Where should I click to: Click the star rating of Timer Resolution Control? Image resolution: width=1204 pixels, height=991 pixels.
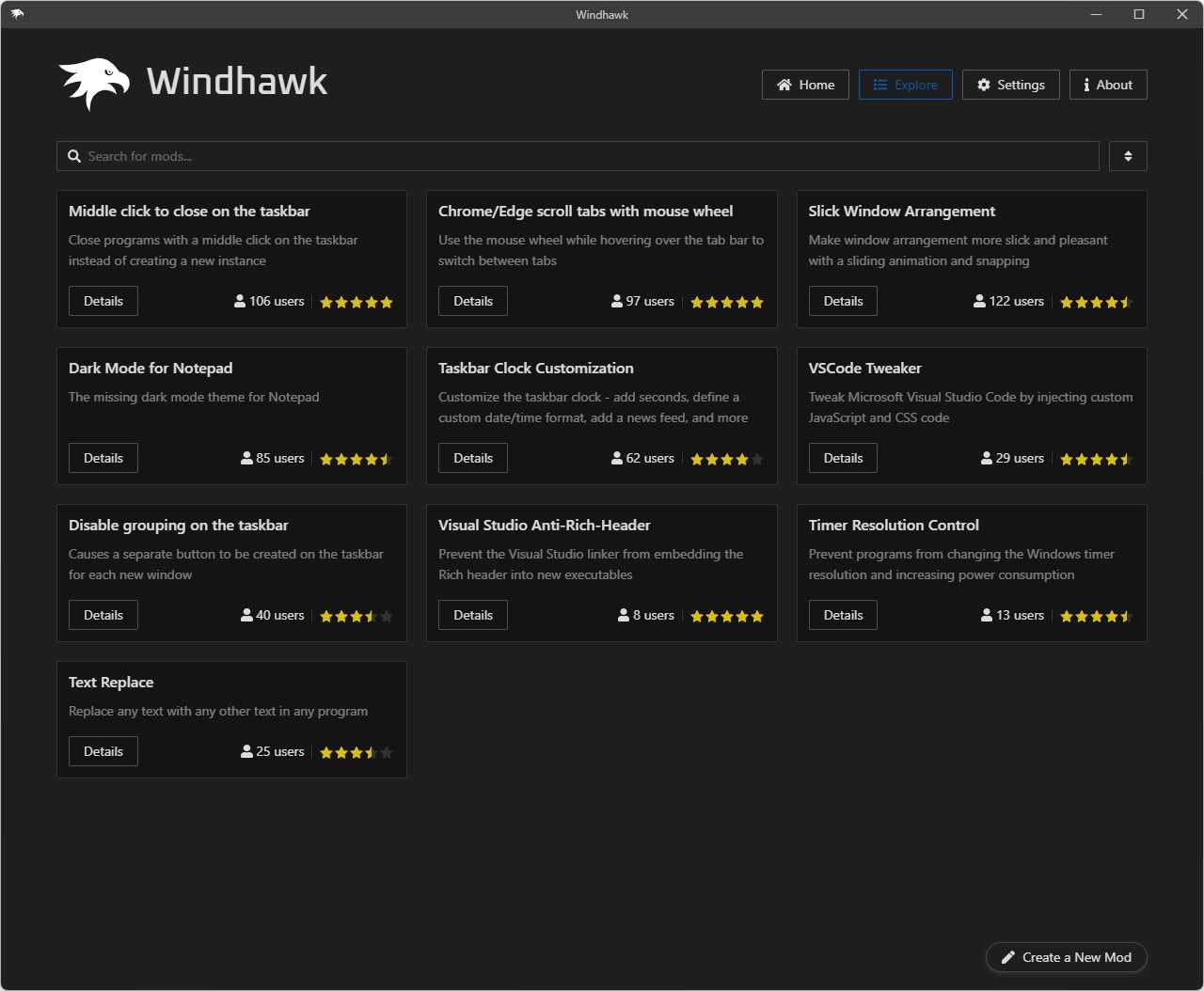coord(1097,616)
